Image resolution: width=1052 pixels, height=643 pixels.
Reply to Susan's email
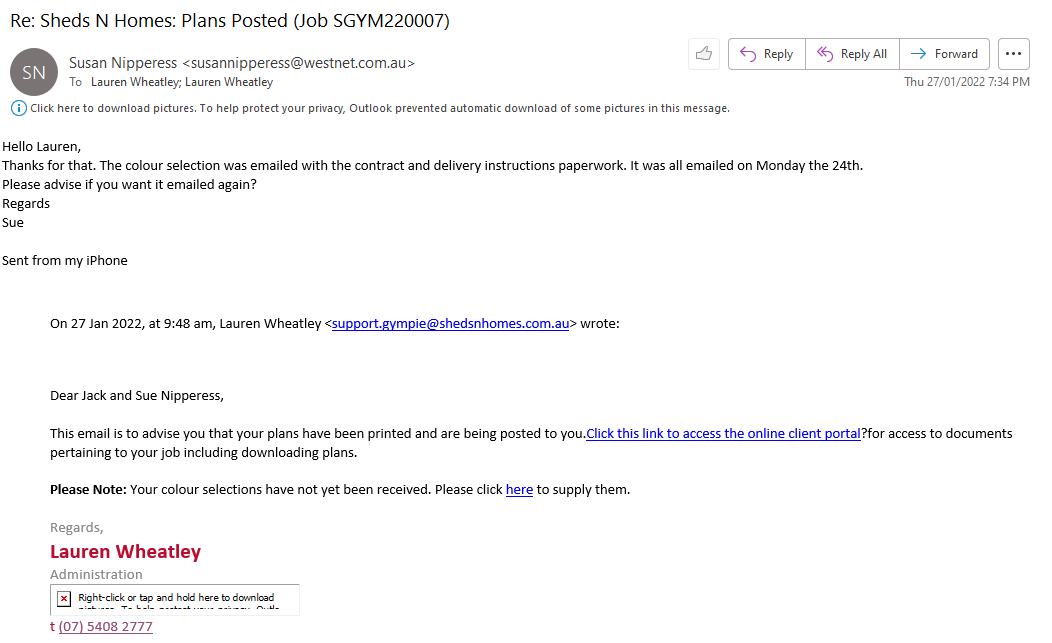pyautogui.click(x=768, y=54)
